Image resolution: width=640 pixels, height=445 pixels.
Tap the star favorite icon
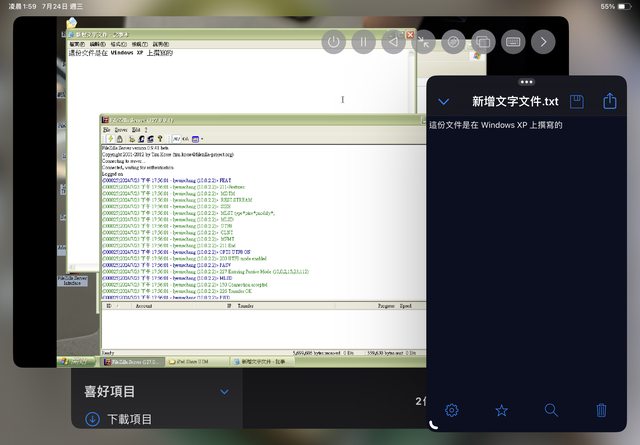pyautogui.click(x=501, y=410)
